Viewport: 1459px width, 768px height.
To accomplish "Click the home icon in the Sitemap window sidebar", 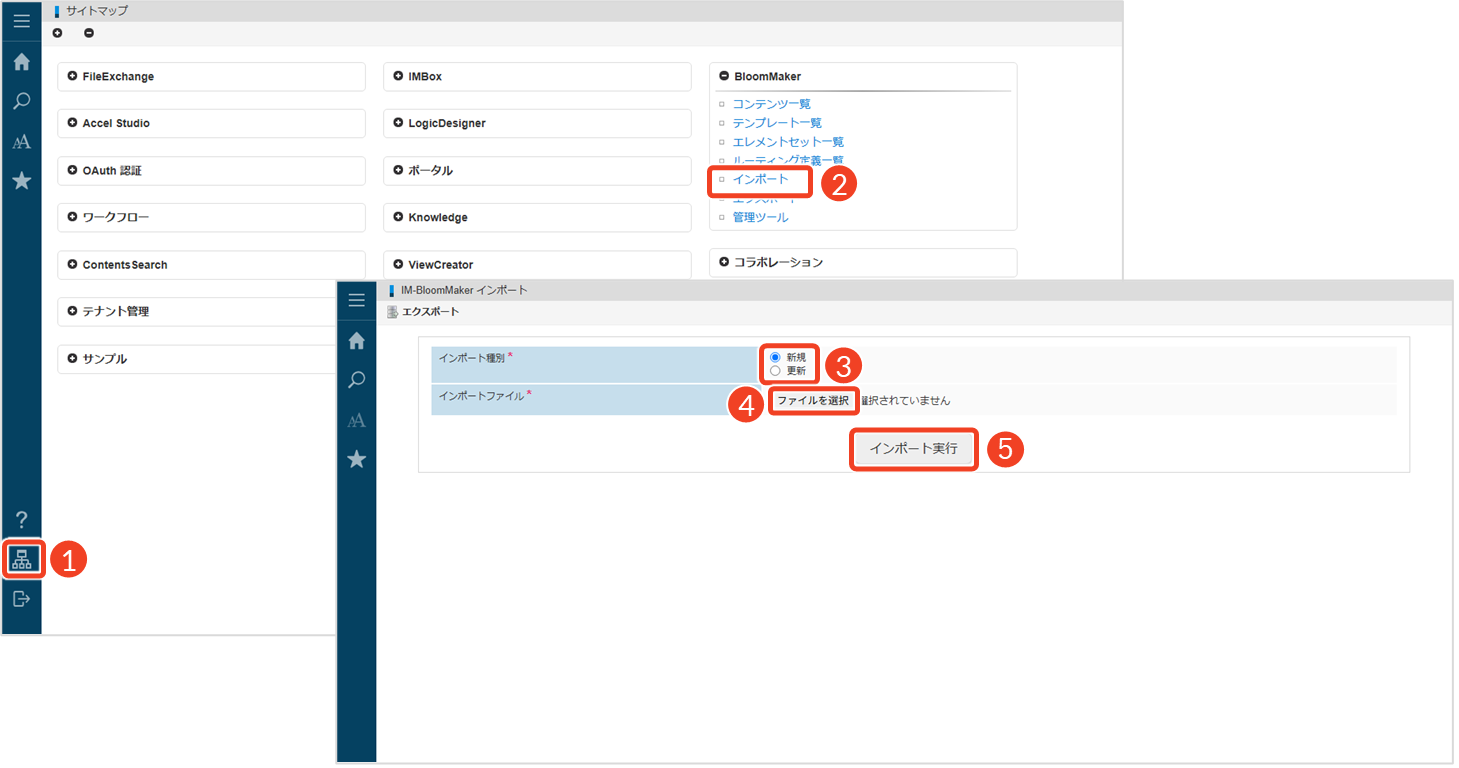I will point(21,62).
